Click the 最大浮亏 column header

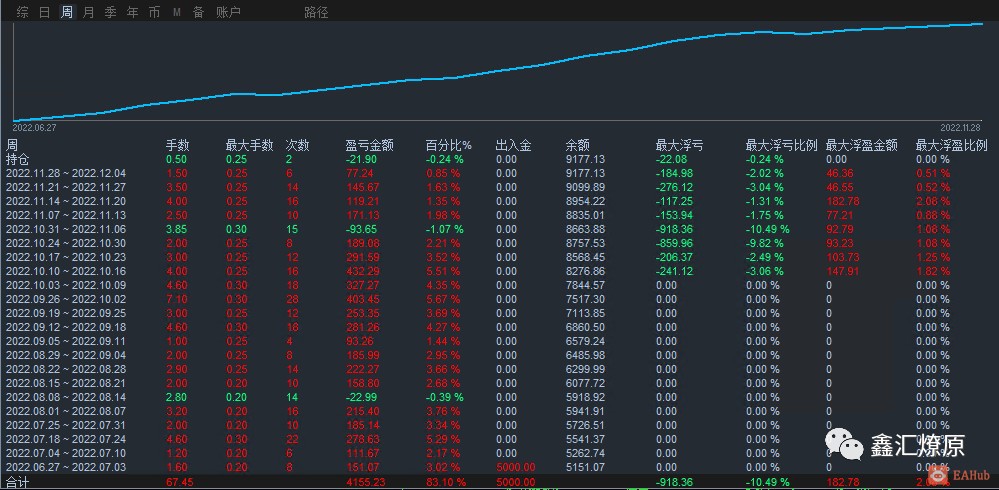[x=679, y=145]
